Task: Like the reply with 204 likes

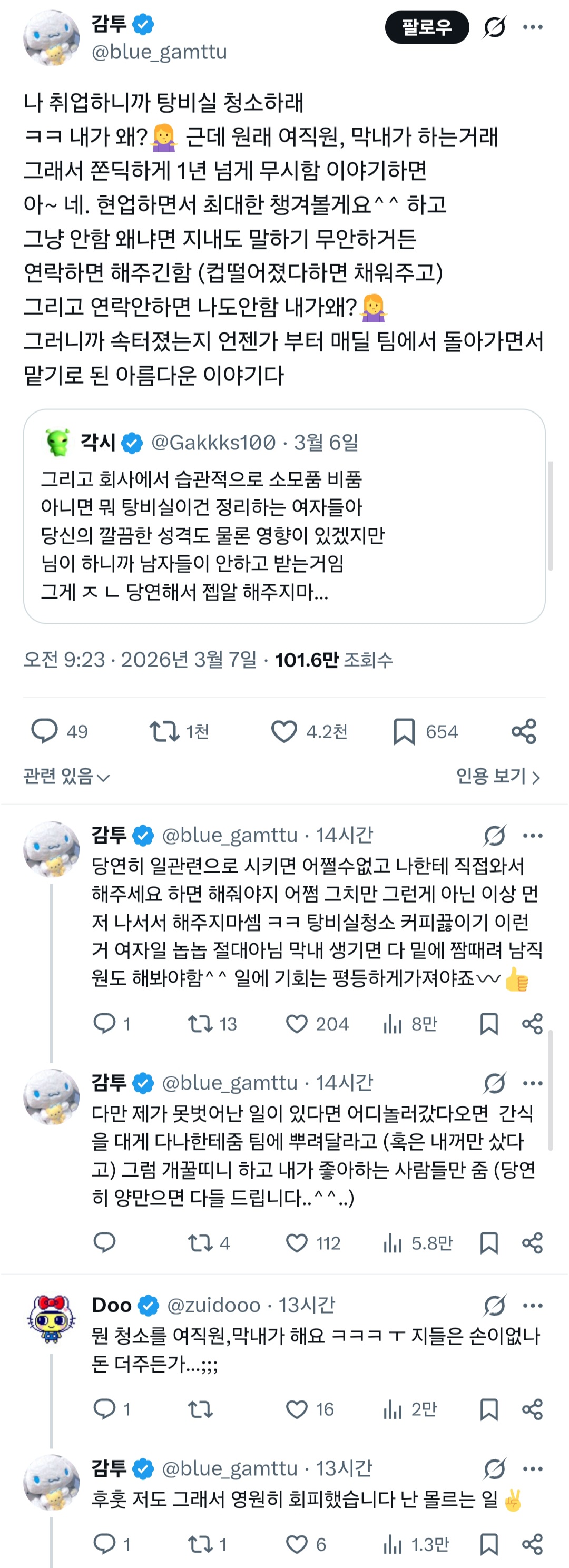Action: [x=297, y=1024]
